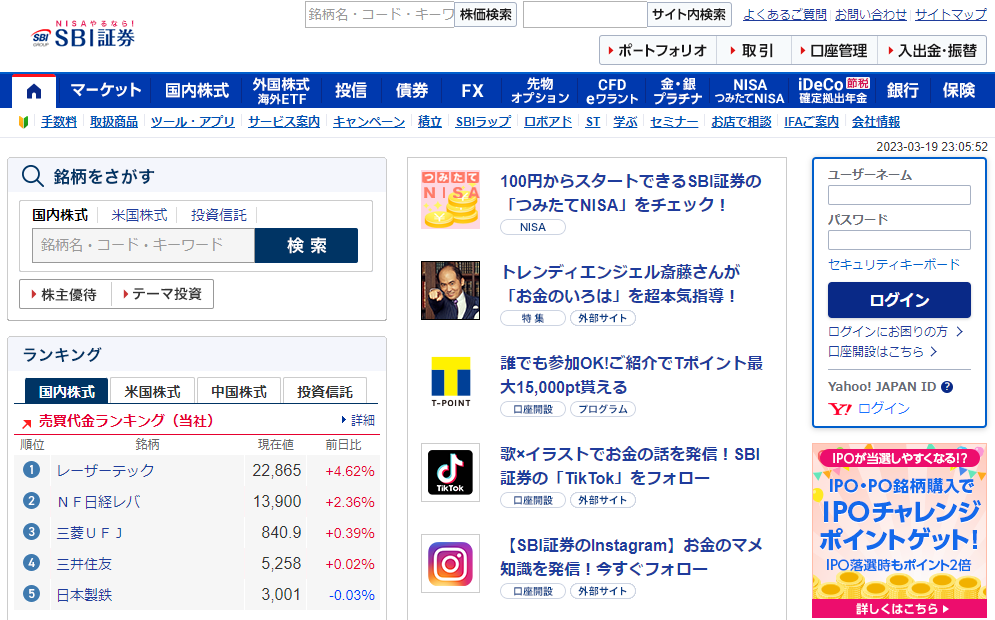Click the Yahoo Y! logo icon
Image resolution: width=995 pixels, height=620 pixels.
point(840,408)
